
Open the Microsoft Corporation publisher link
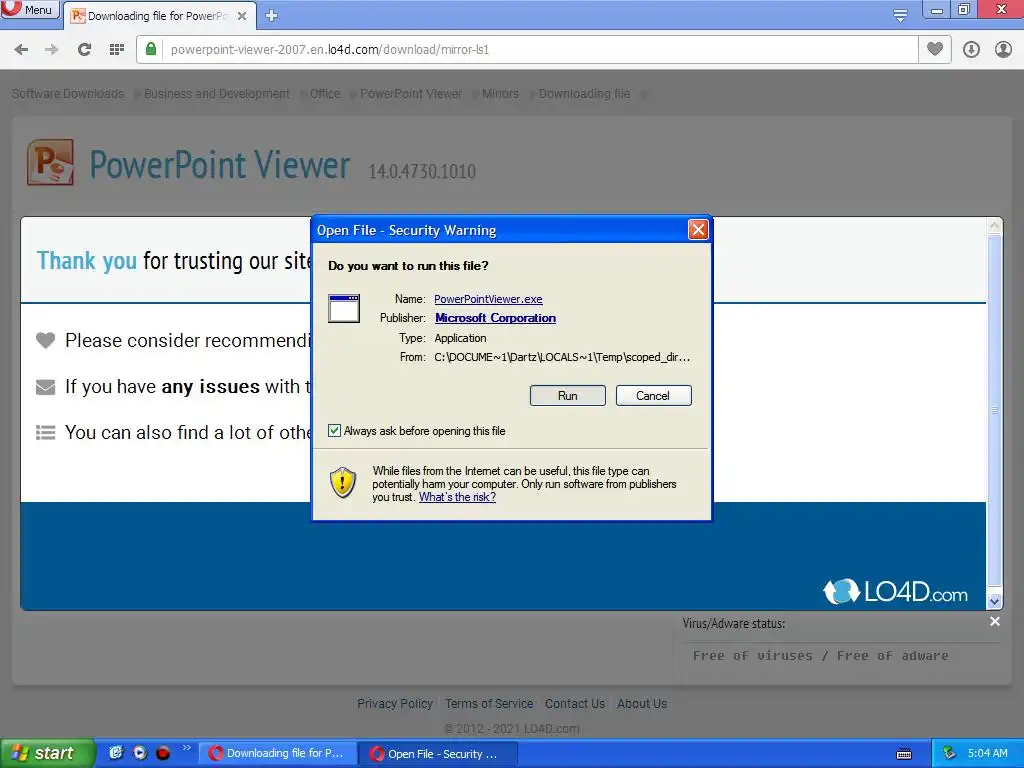point(495,318)
